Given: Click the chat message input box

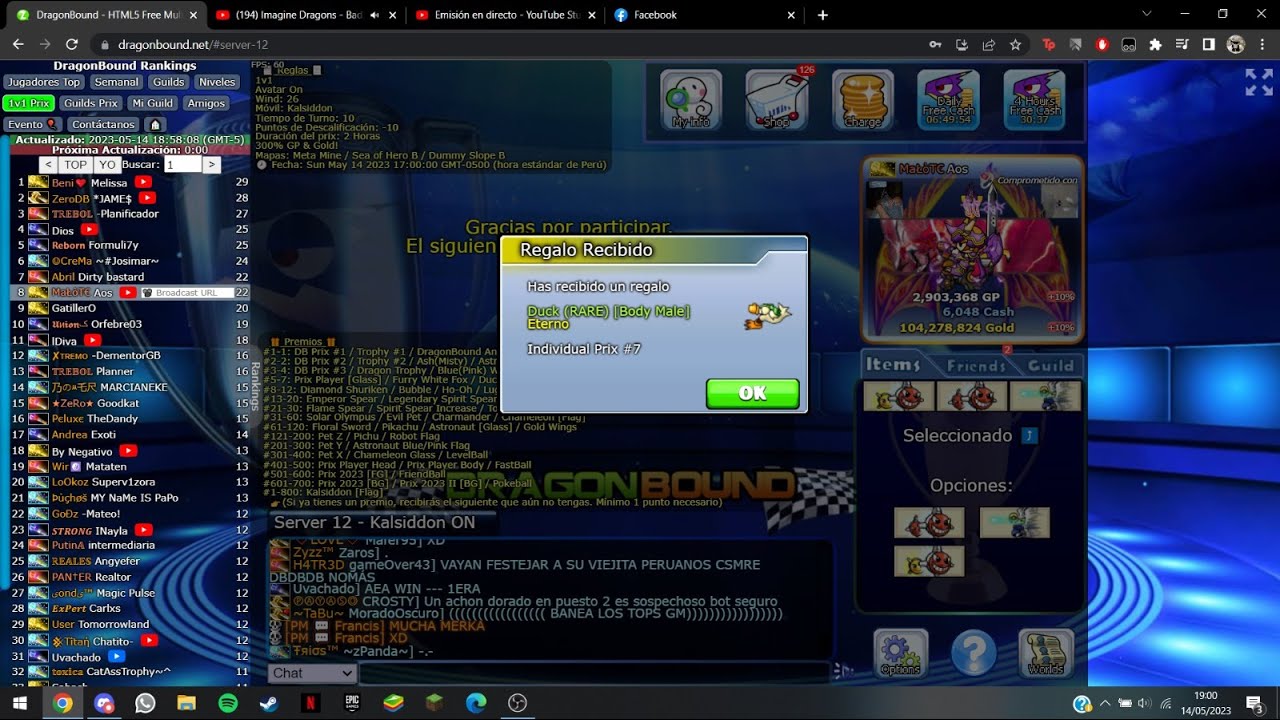Looking at the screenshot, I should [x=595, y=673].
